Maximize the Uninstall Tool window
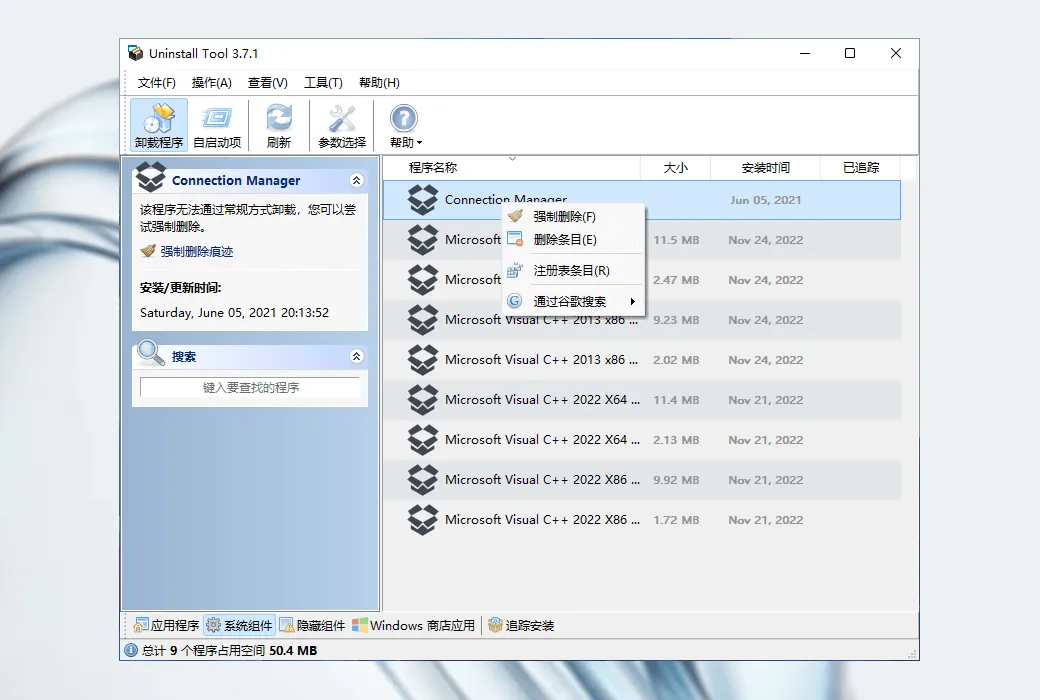Screen dimensions: 1040x700 coord(850,53)
